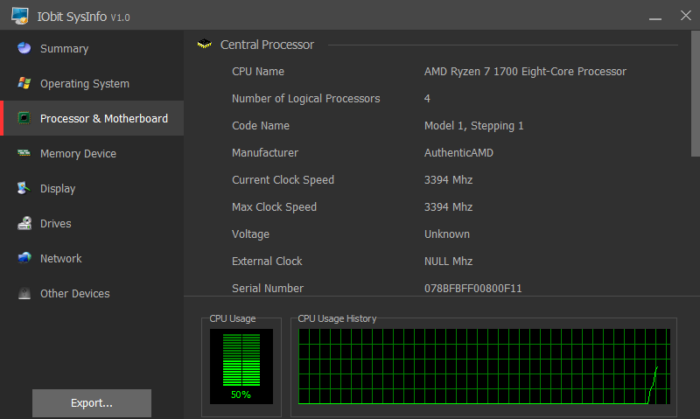The height and width of the screenshot is (419, 700).
Task: Click the CPU Usage History graph
Action: [x=484, y=366]
